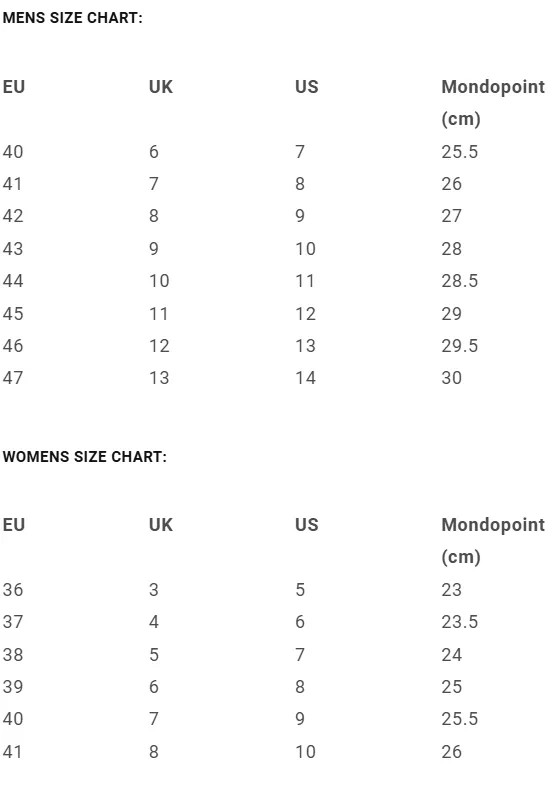This screenshot has width=558, height=785.
Task: Select womens Mondopoint value 24
Action: 451,654
